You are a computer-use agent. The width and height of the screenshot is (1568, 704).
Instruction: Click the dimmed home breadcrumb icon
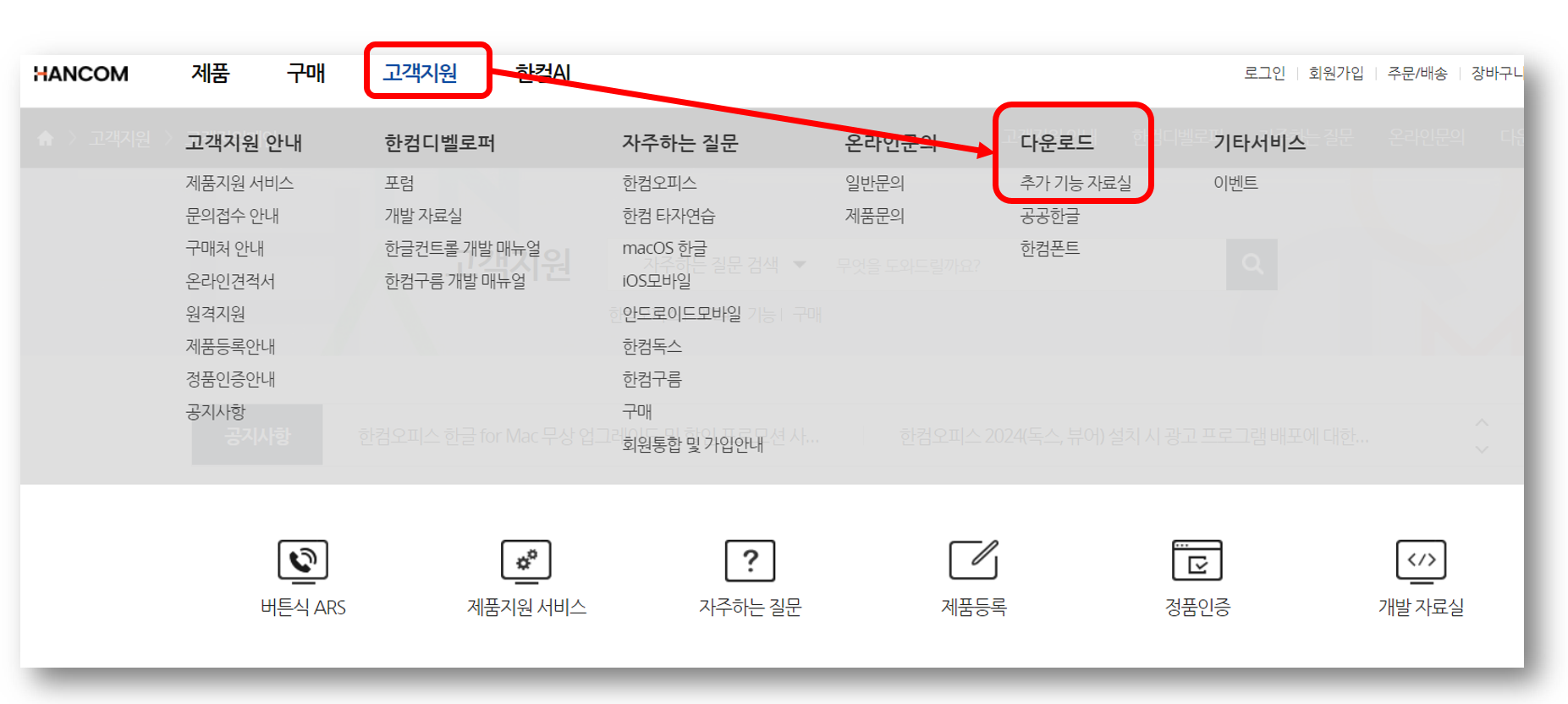(46, 138)
